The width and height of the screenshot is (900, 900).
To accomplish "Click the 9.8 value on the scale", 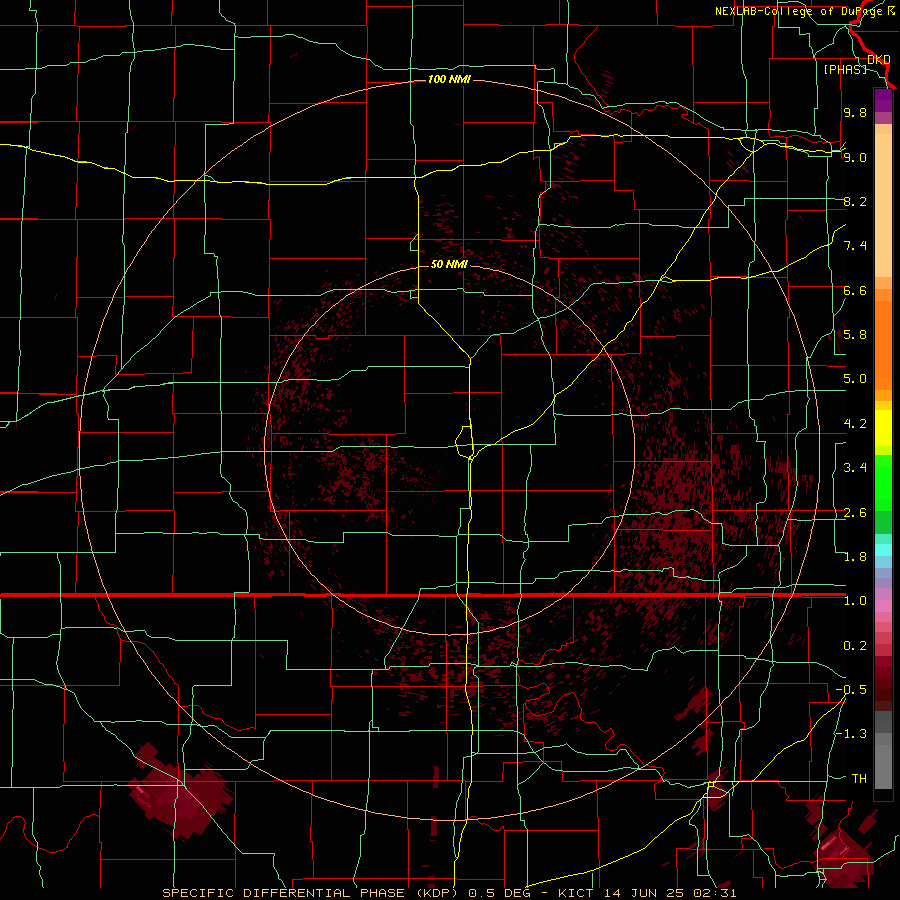I will pos(855,112).
